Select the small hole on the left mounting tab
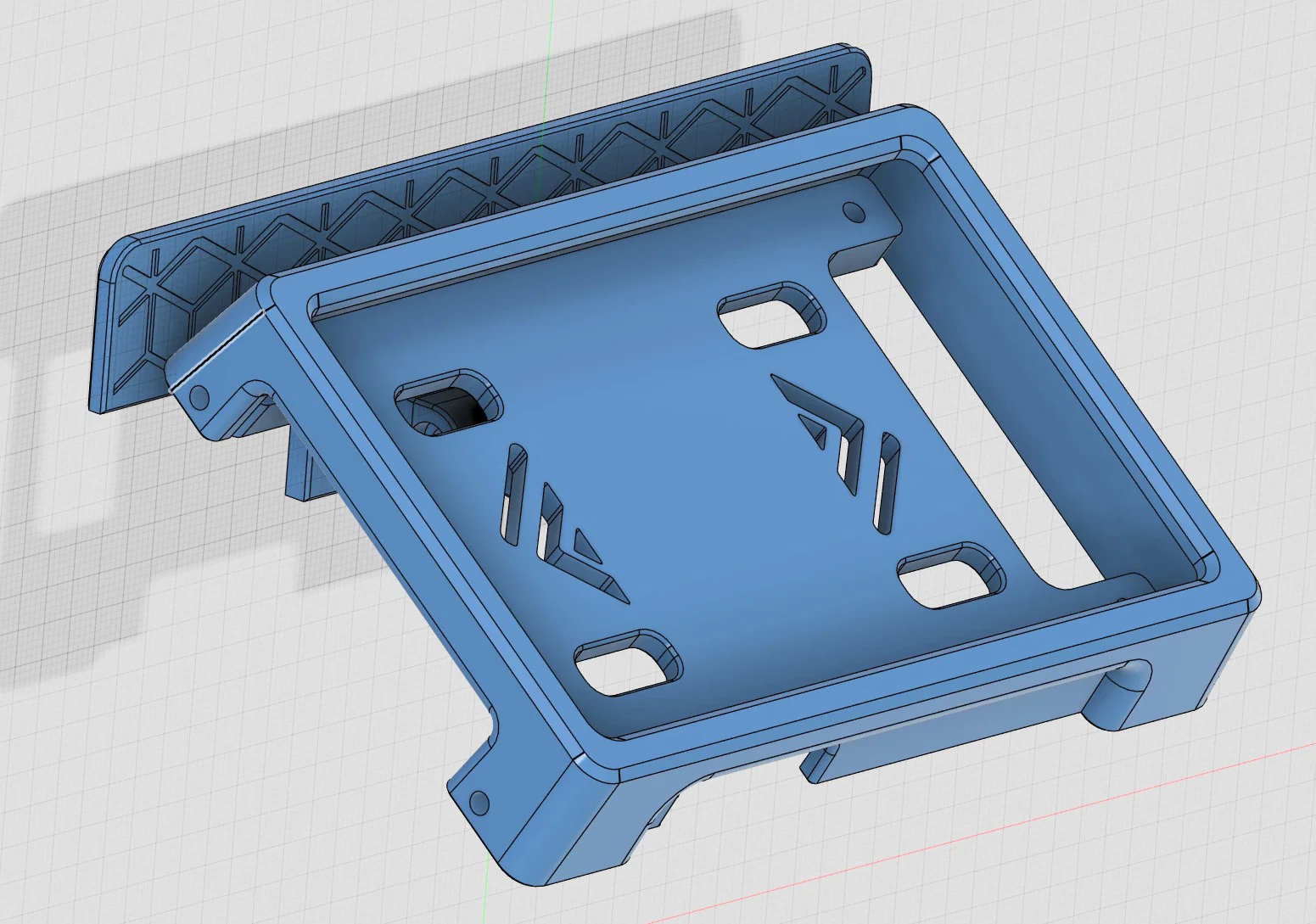 [200, 395]
